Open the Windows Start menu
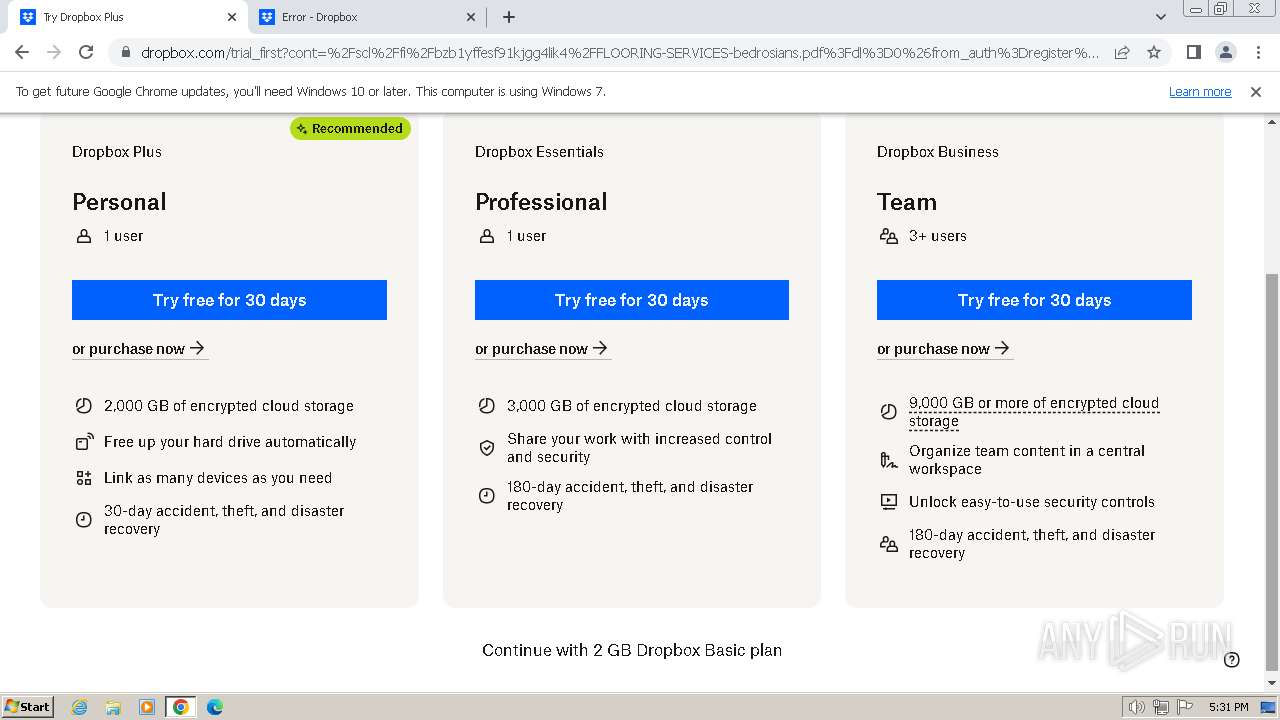The height and width of the screenshot is (720, 1280). 28,706
